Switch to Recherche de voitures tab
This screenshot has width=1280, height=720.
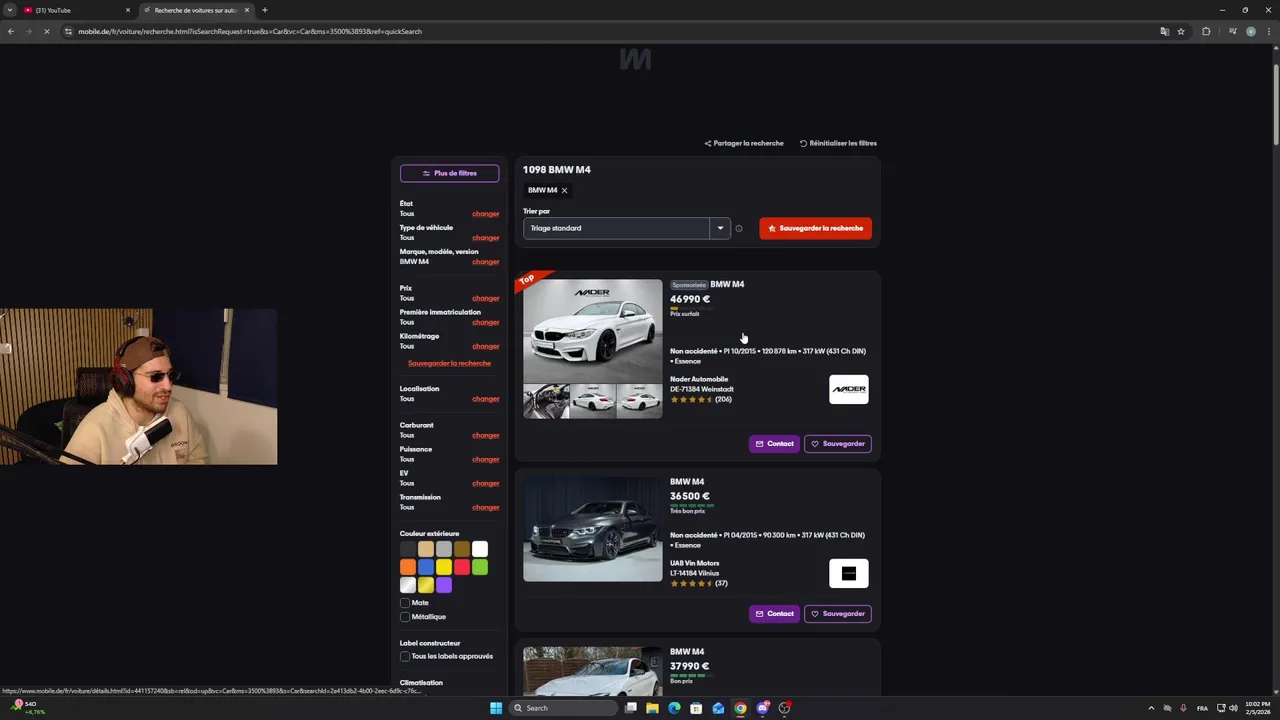195,10
